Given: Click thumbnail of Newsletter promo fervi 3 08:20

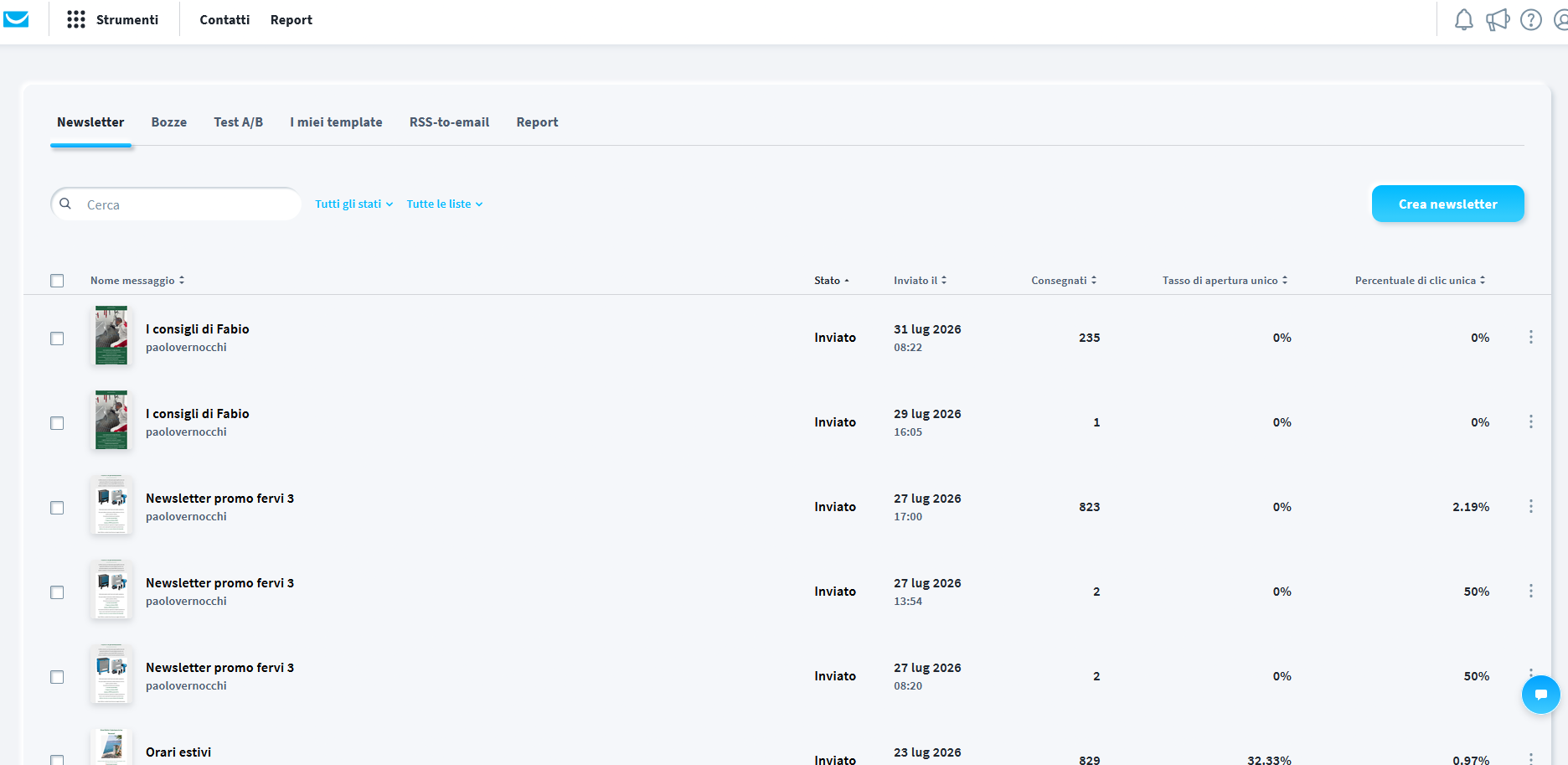Looking at the screenshot, I should point(111,674).
